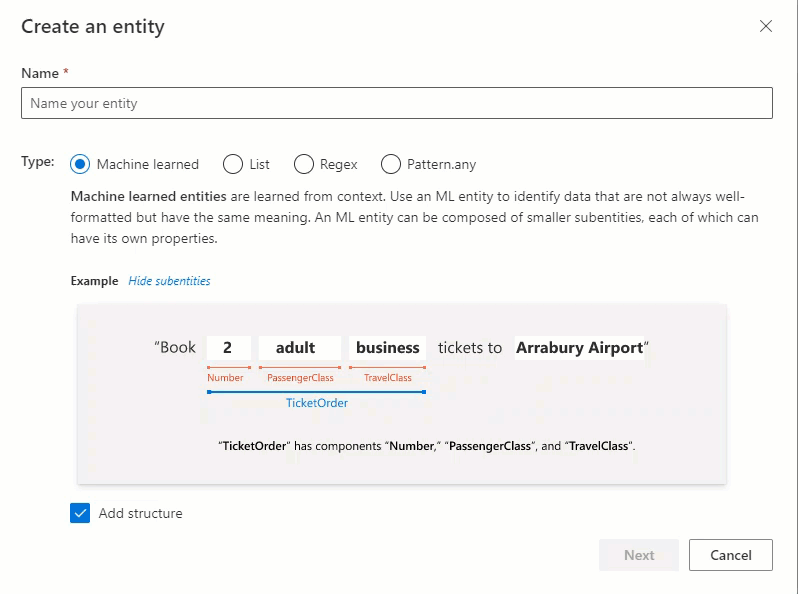
Task: Click the Next button
Action: click(x=639, y=555)
